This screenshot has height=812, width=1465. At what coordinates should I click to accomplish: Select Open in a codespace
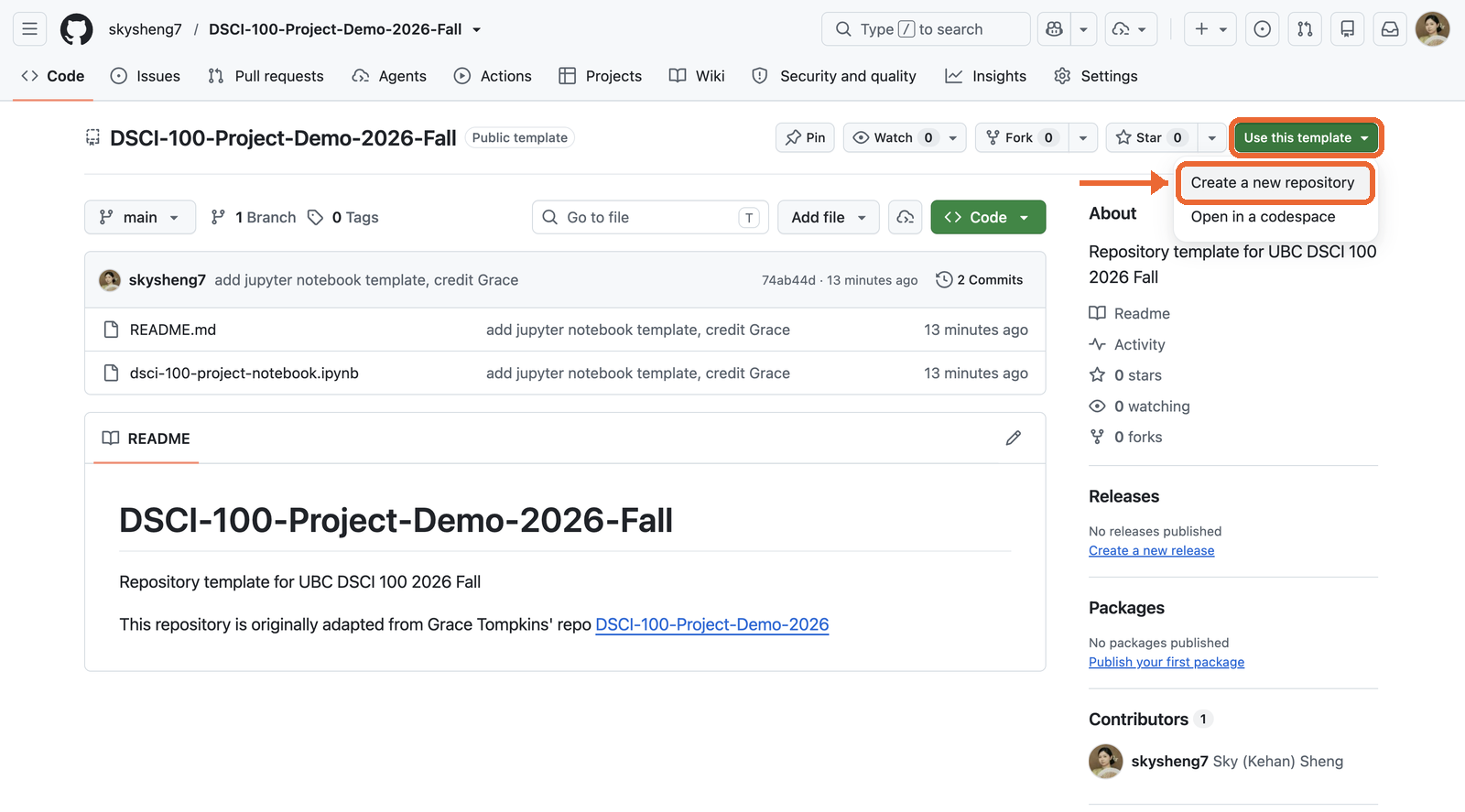click(x=1264, y=217)
